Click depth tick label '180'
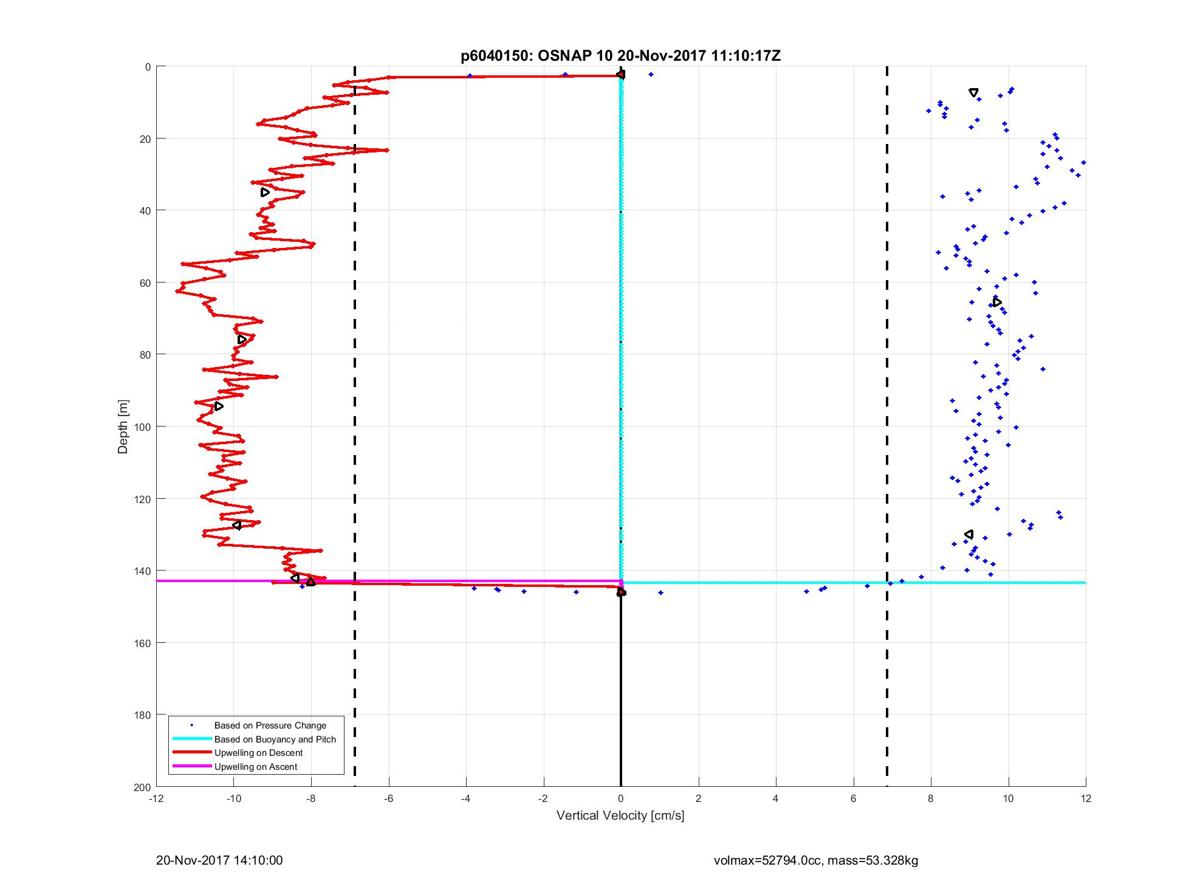 [142, 715]
